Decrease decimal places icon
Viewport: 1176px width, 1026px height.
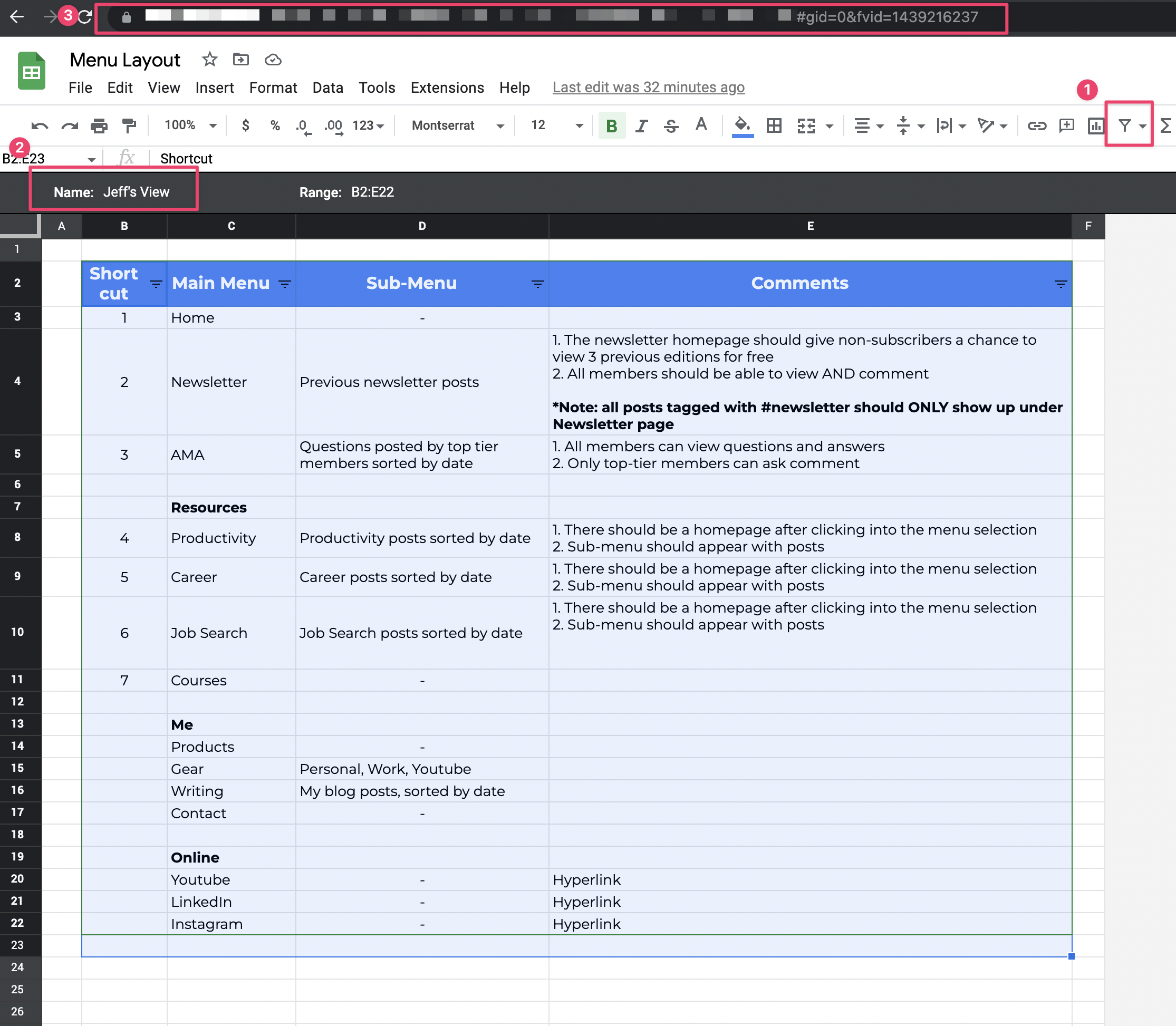[x=303, y=127]
